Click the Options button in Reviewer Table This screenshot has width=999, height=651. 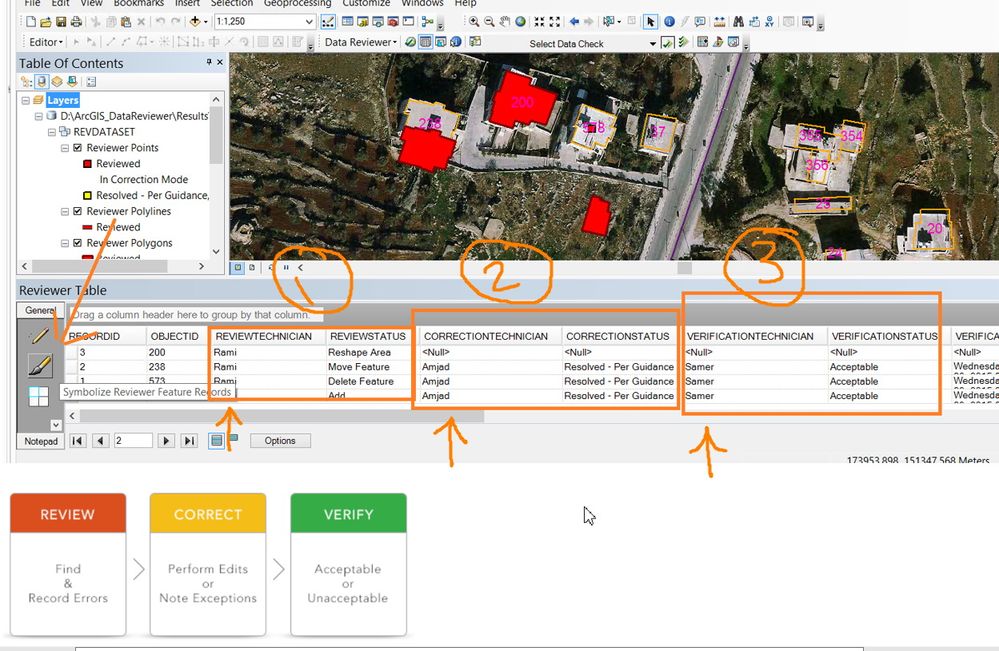point(279,441)
